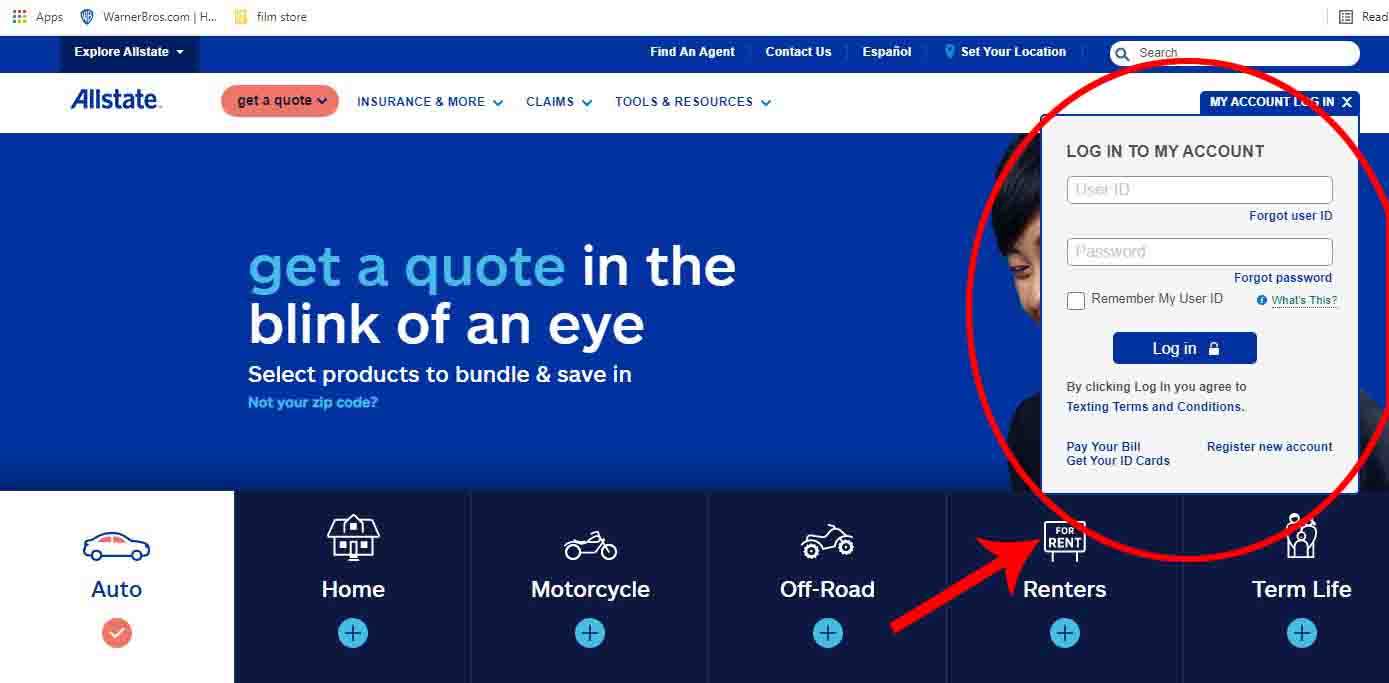Check Remember My User ID

tap(1076, 301)
